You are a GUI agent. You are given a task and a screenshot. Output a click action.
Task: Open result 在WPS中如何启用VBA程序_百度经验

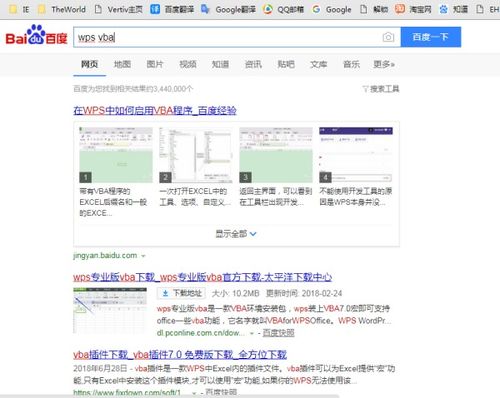pyautogui.click(x=155, y=110)
